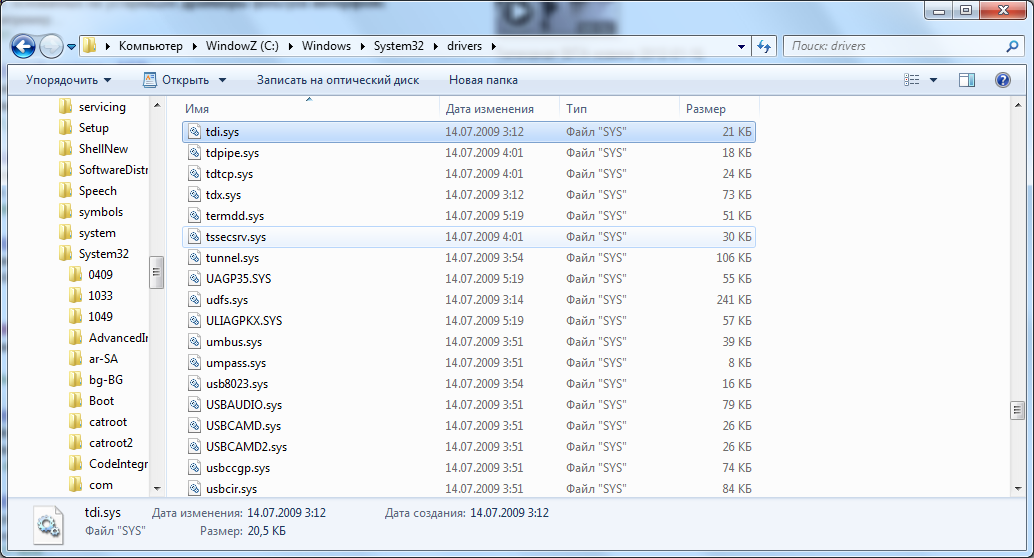Click the umbus.sys file icon
Screen dimensions: 1034x558
[194, 342]
